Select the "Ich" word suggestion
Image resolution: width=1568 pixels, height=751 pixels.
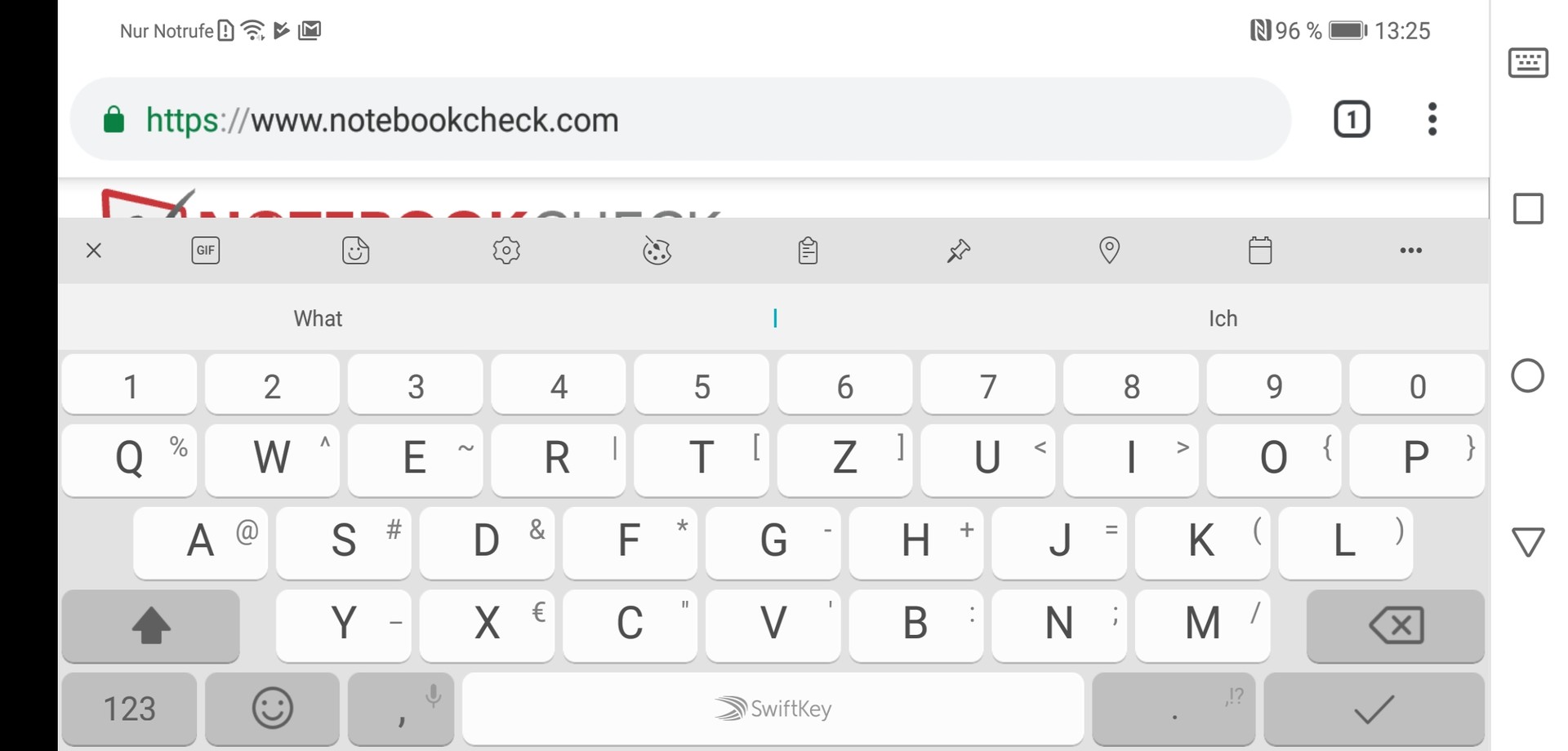[1223, 318]
